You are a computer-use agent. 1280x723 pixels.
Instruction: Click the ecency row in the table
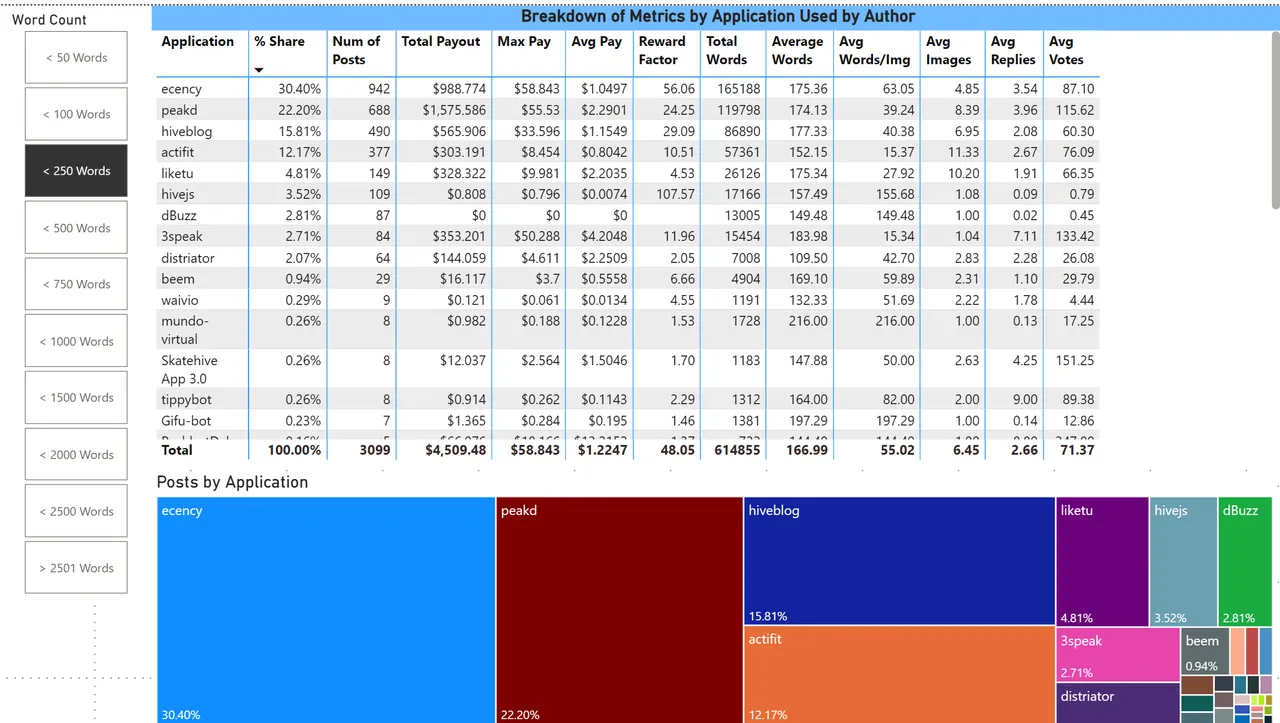pos(628,89)
